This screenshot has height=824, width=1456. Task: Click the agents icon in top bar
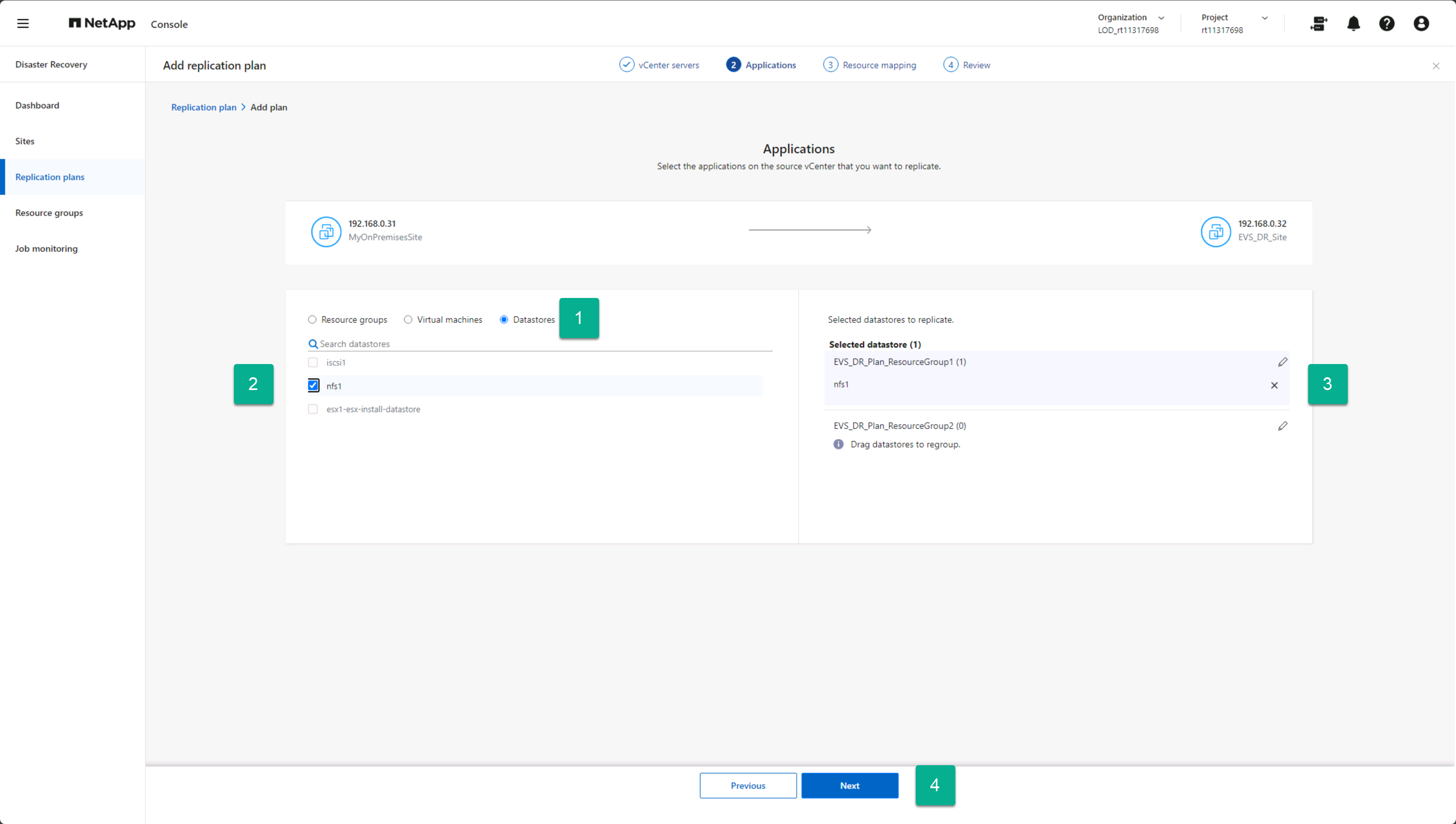[x=1318, y=23]
